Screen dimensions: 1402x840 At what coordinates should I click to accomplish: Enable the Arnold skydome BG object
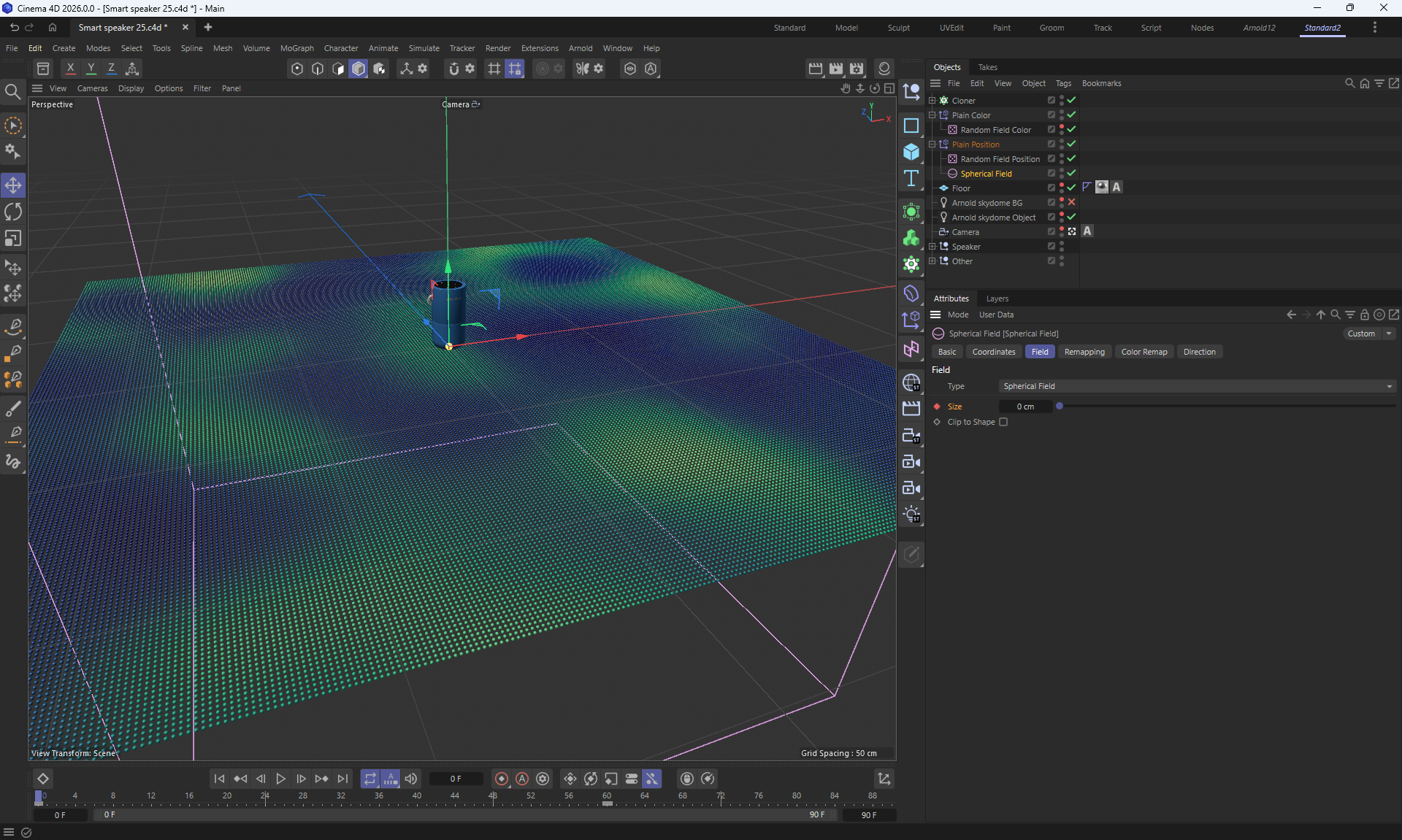click(x=1071, y=202)
